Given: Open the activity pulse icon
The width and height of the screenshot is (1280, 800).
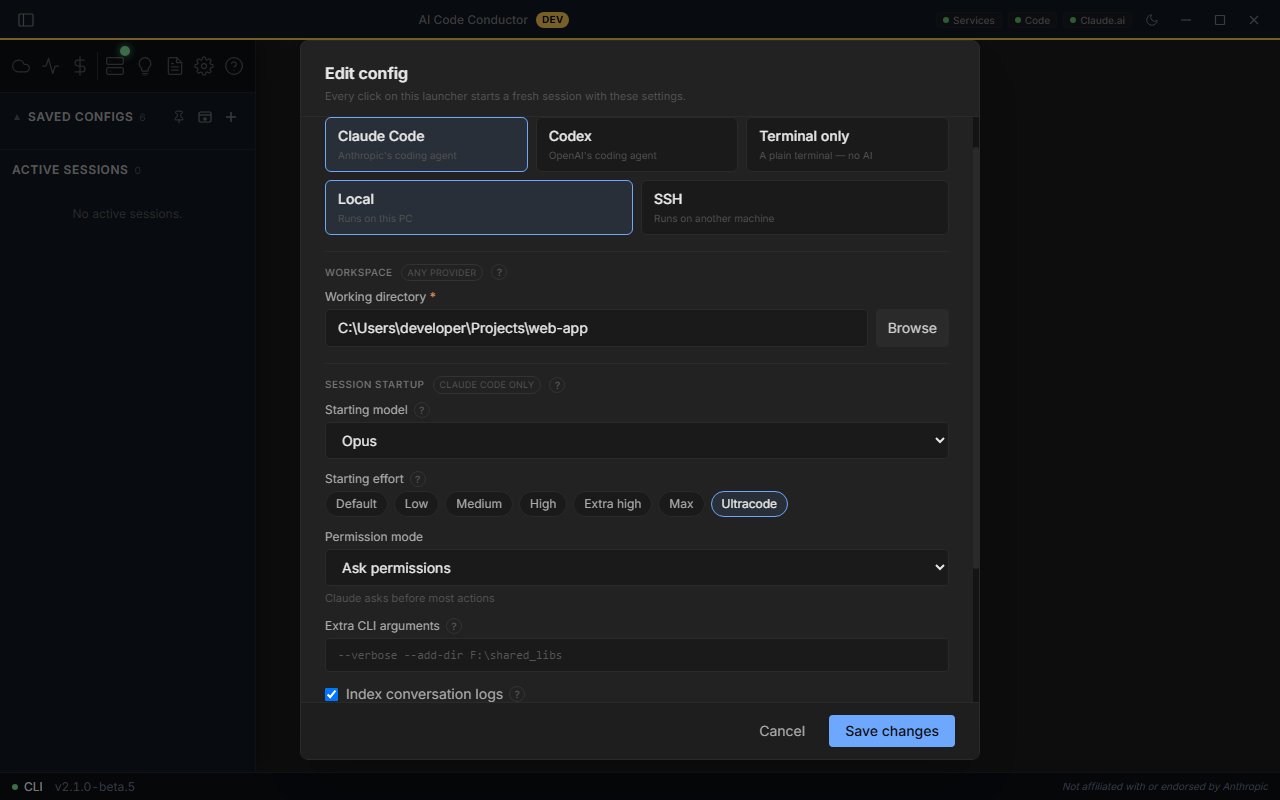Looking at the screenshot, I should click(x=51, y=66).
